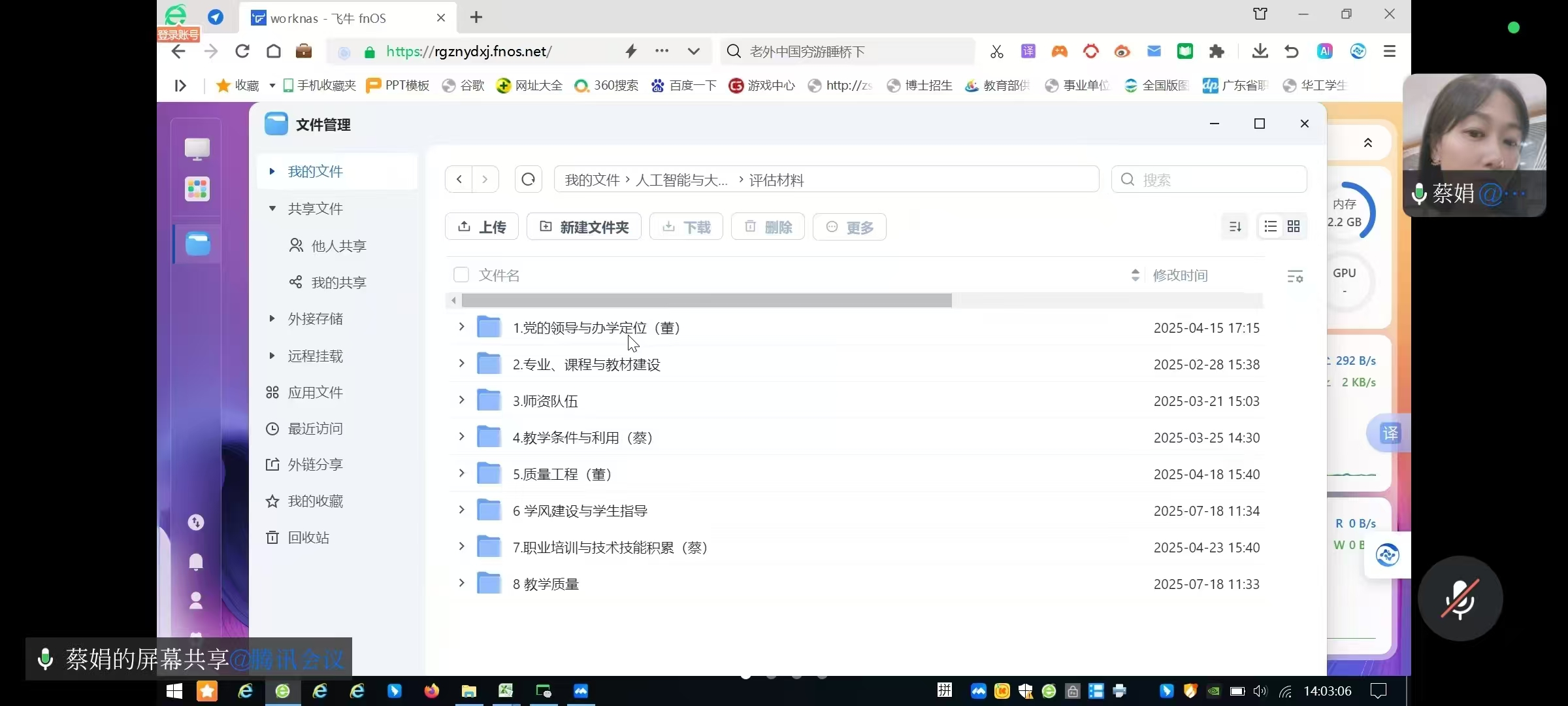Tick the select-all checkbox beside 文件名
Image resolution: width=1568 pixels, height=706 pixels.
pyautogui.click(x=461, y=275)
